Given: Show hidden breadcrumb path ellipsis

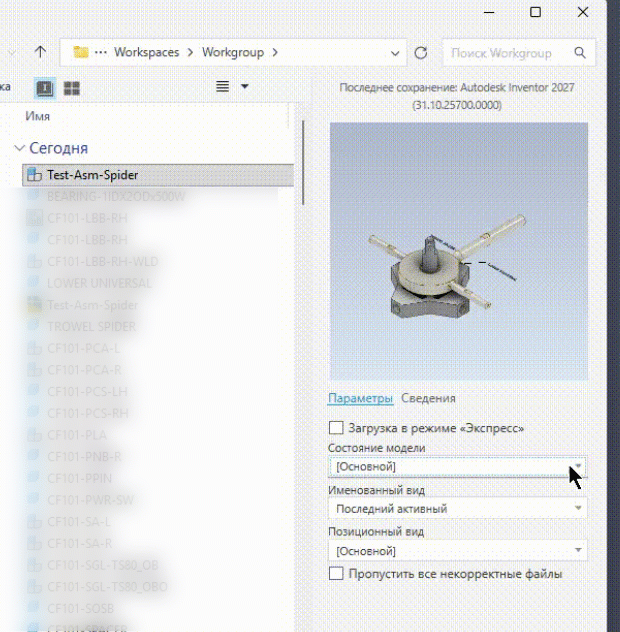Looking at the screenshot, I should pyautogui.click(x=101, y=52).
